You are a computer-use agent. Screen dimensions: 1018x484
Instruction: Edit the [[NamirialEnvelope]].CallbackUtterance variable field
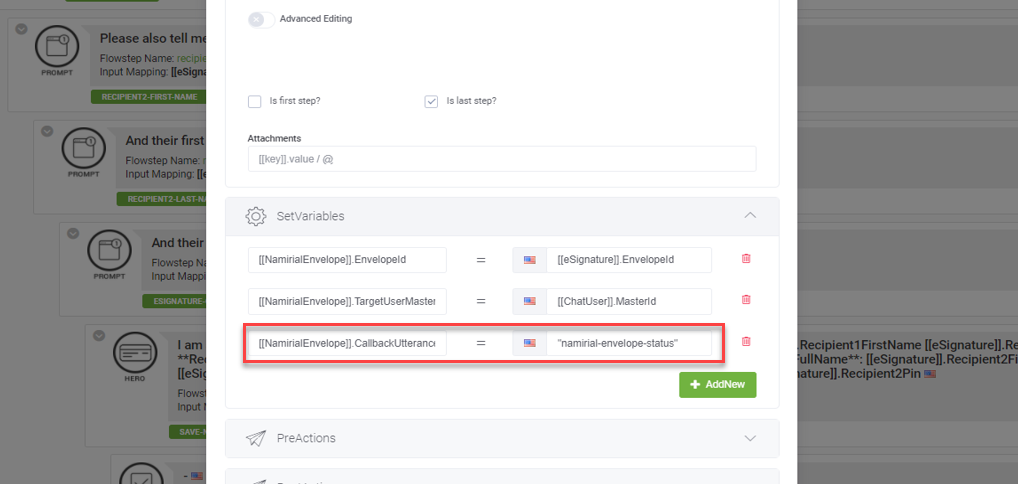[347, 342]
